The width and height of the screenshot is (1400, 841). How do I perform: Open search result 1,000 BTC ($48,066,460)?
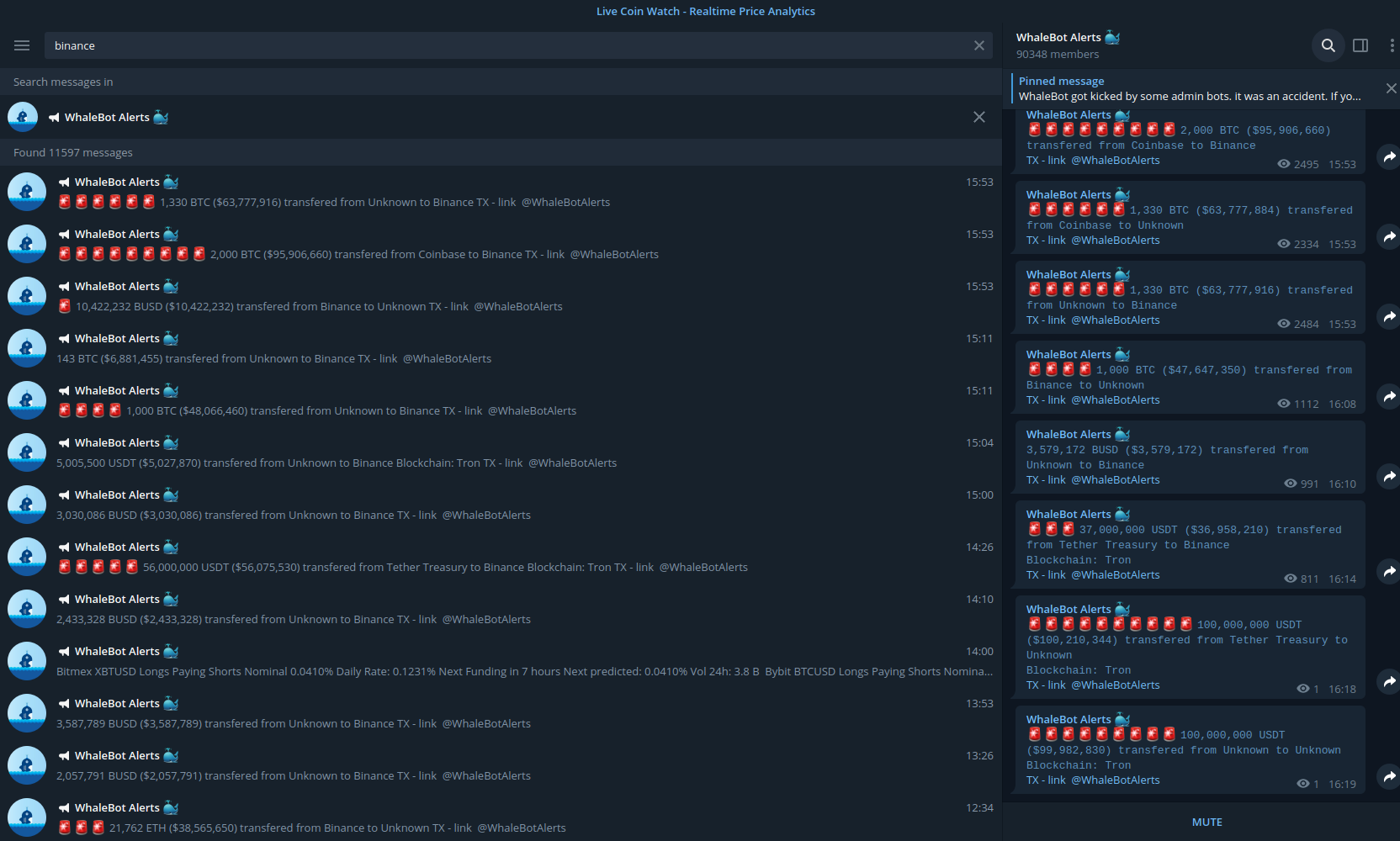click(501, 400)
